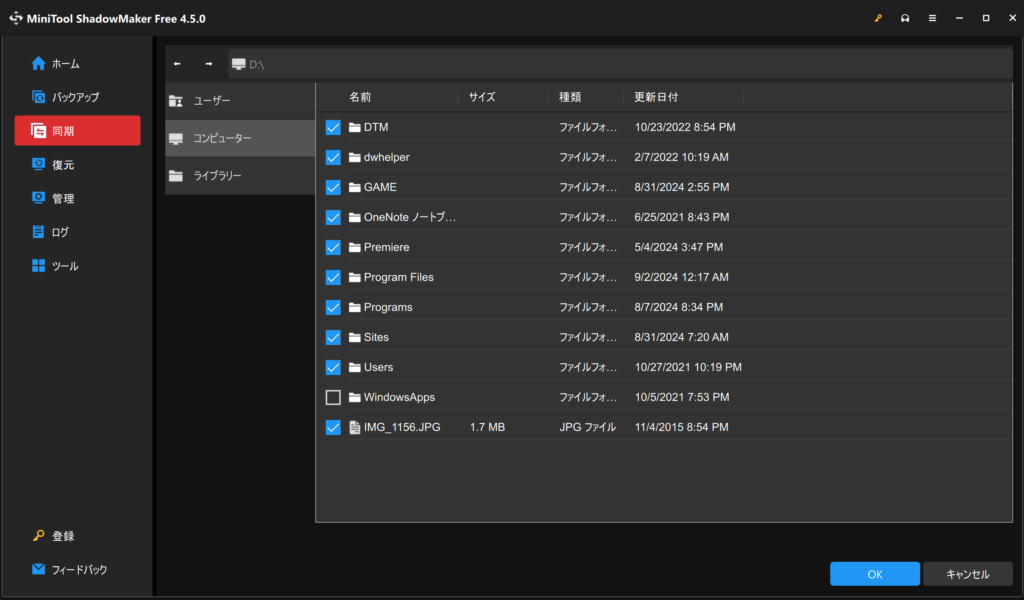Click the DTM folder icon
The width and height of the screenshot is (1024, 600).
355,127
